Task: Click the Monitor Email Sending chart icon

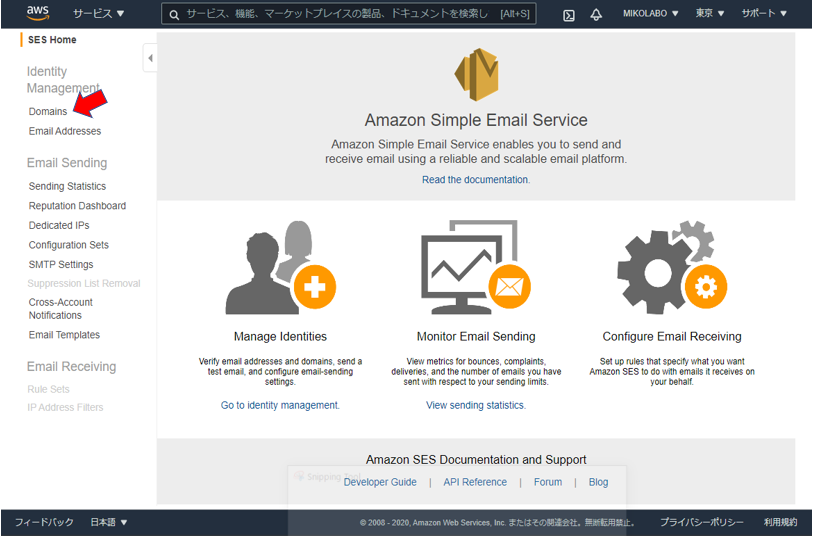Action: (475, 267)
